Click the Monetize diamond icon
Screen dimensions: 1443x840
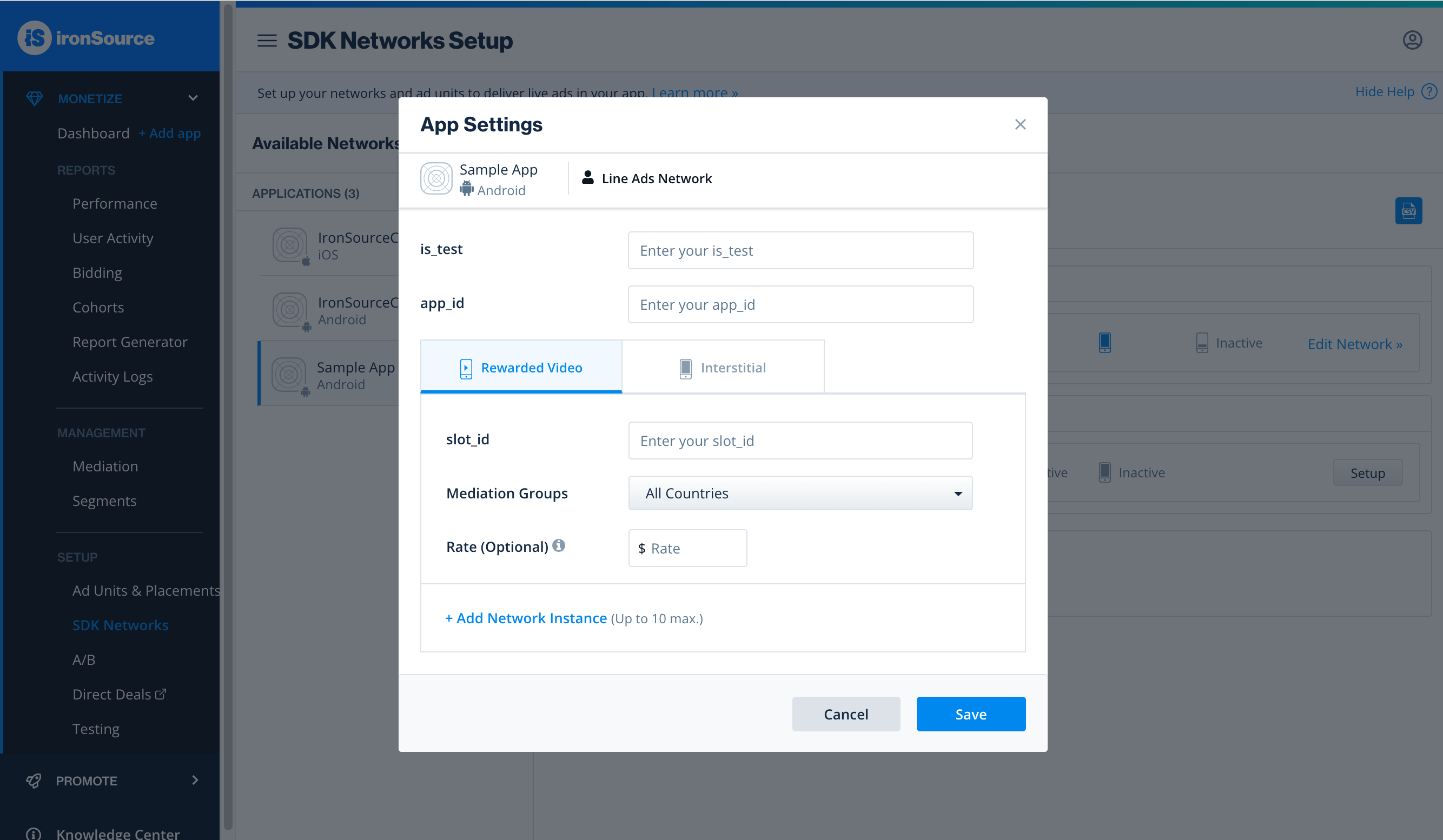tap(35, 98)
